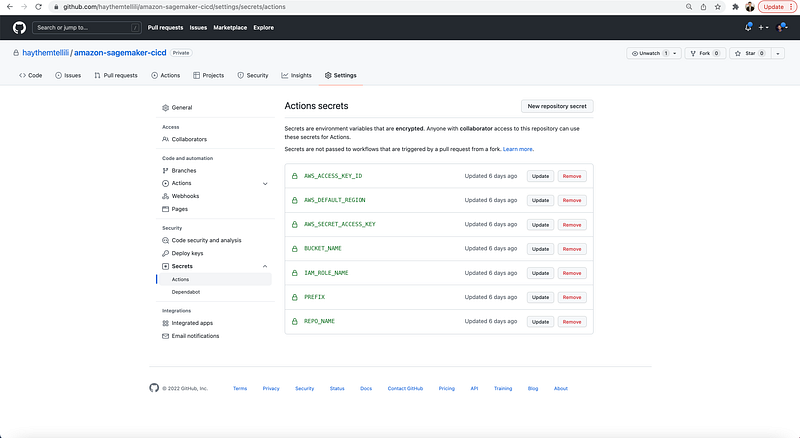Image resolution: width=800 pixels, height=438 pixels.
Task: Open the Docs footer link
Action: 366,388
